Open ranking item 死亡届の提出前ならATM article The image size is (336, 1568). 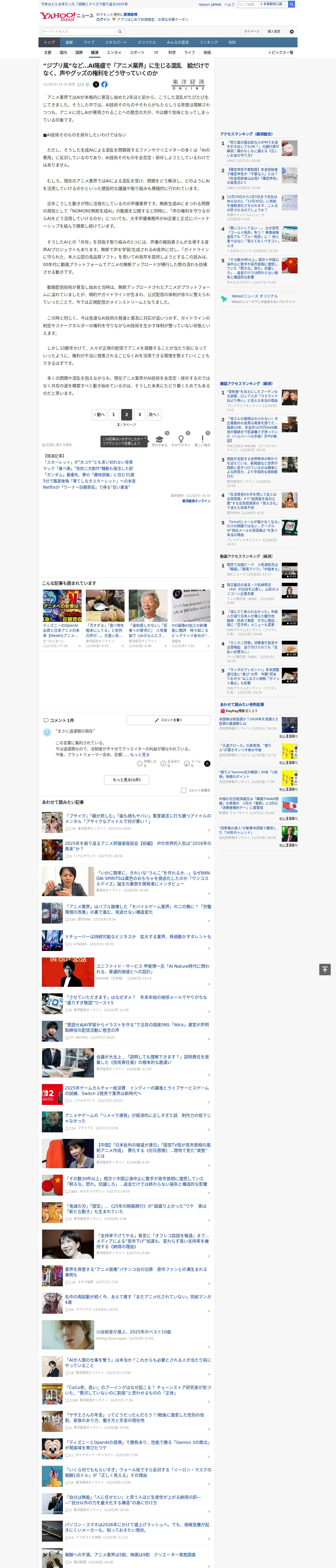pyautogui.click(x=253, y=150)
